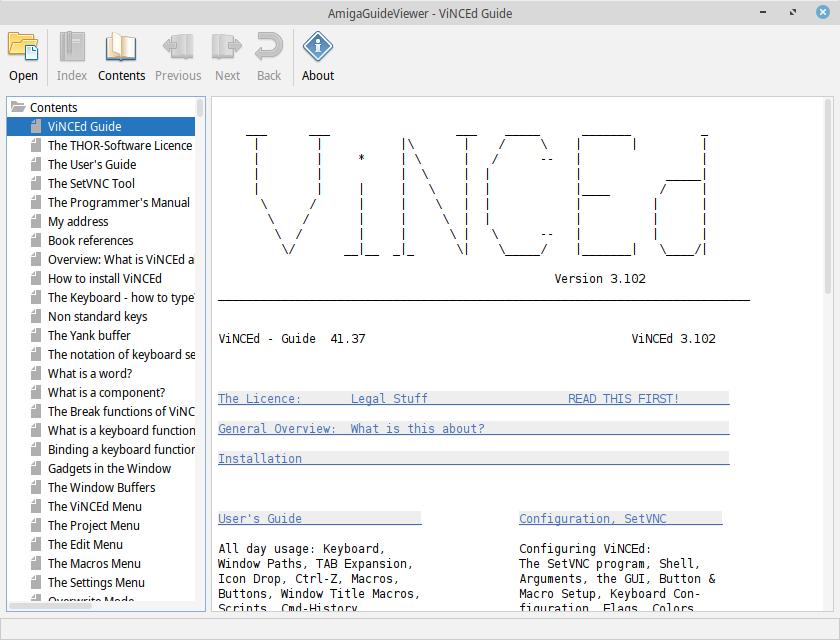Open the Index toolbar button

[71, 47]
